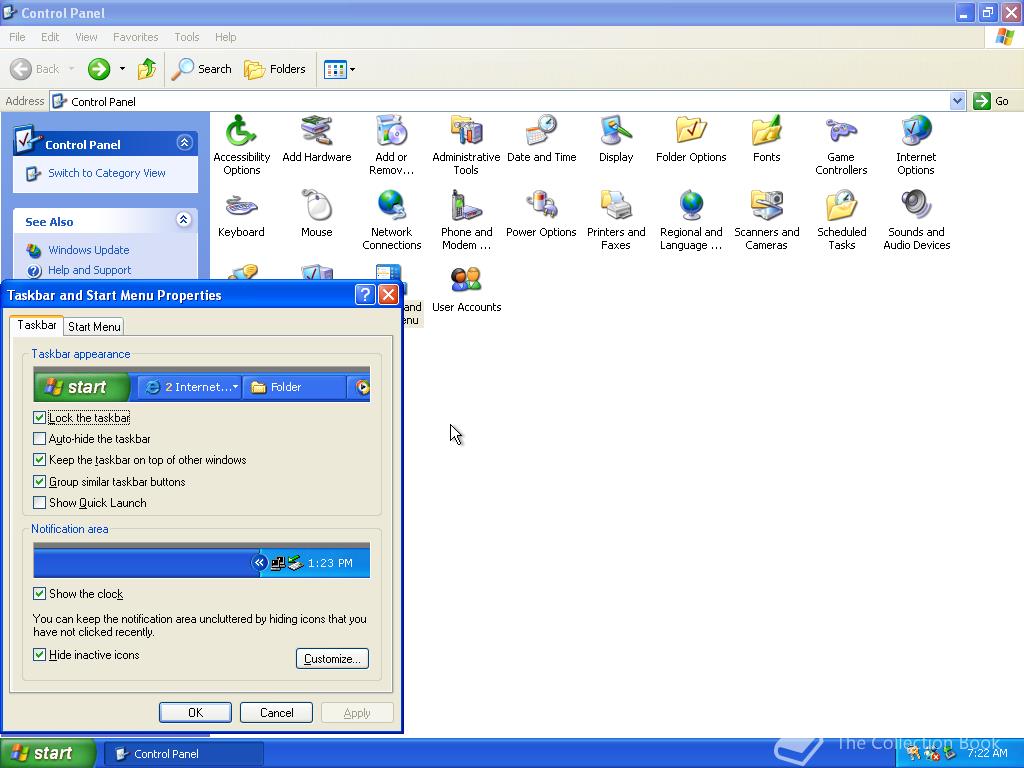The width and height of the screenshot is (1024, 768).
Task: Click the Customize... button
Action: [332, 658]
